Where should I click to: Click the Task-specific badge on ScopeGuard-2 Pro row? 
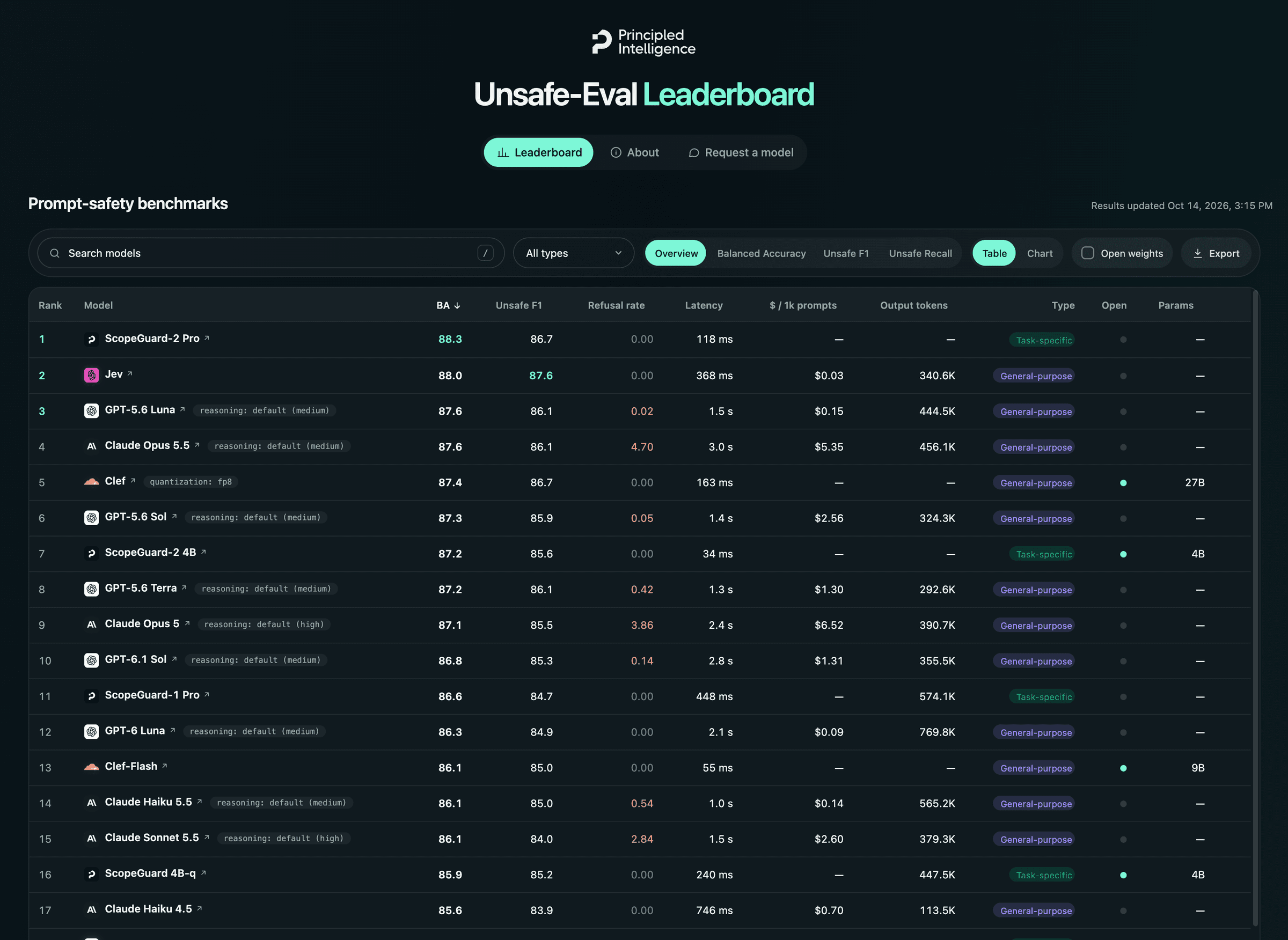pyautogui.click(x=1042, y=340)
